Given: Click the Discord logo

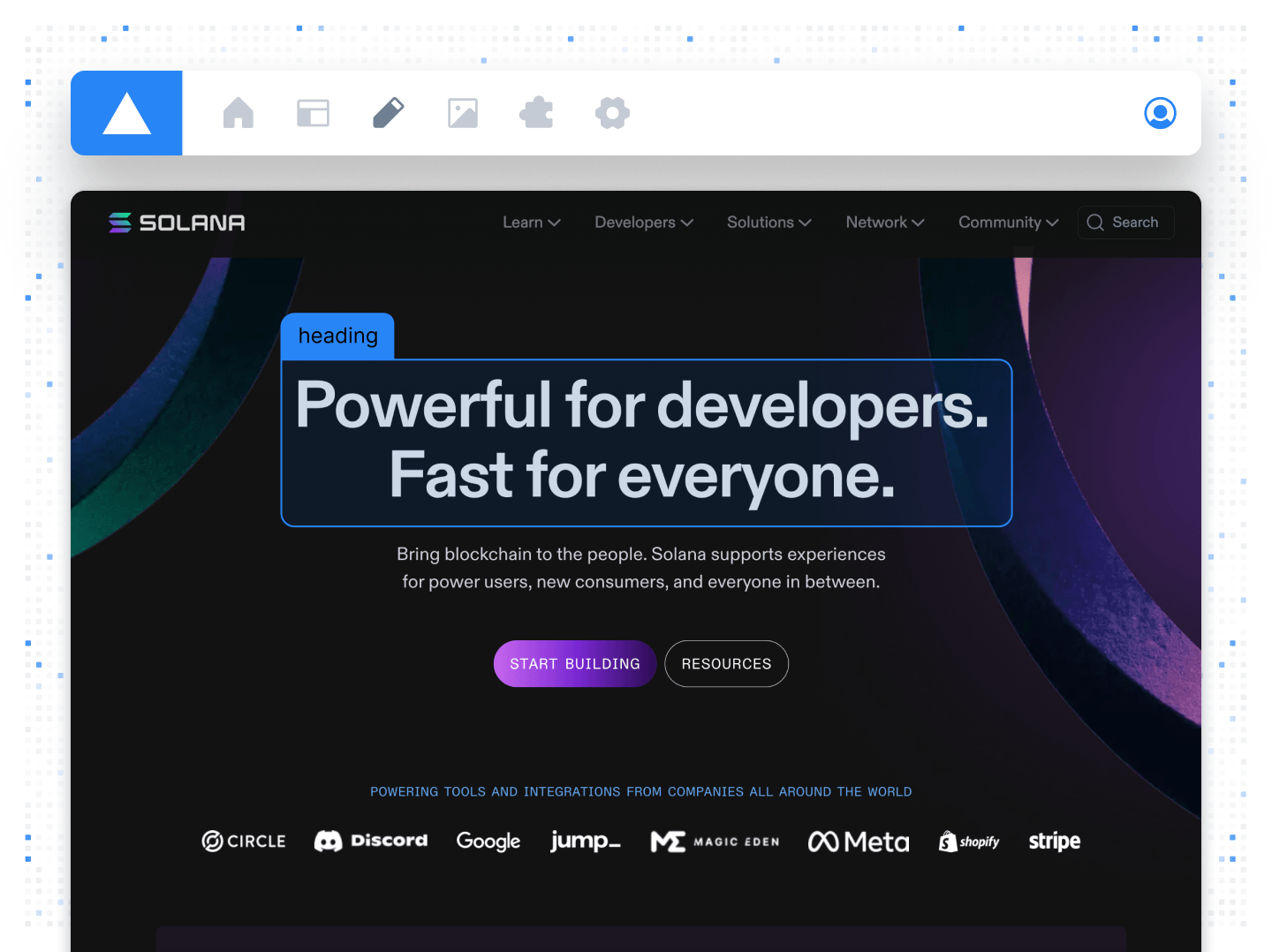Looking at the screenshot, I should click(371, 841).
